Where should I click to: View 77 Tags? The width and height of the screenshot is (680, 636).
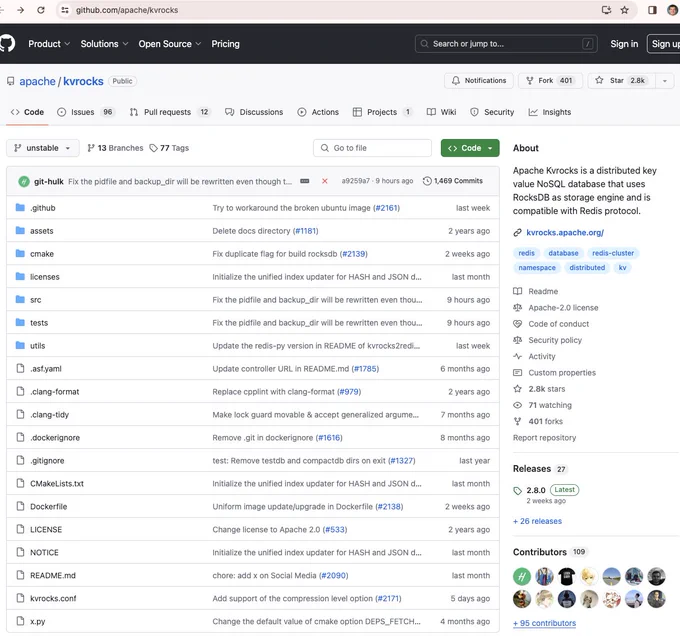coord(169,148)
